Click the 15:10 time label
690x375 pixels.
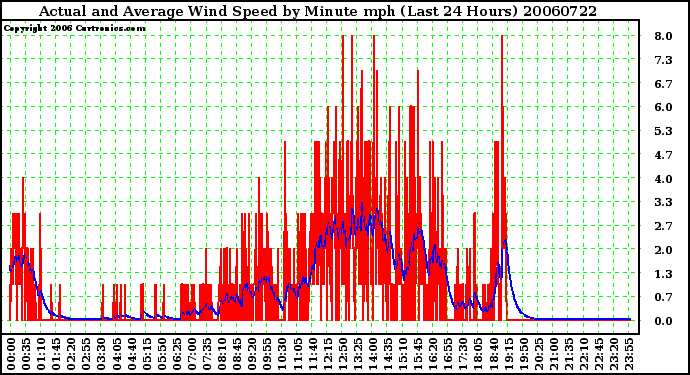[x=403, y=354]
